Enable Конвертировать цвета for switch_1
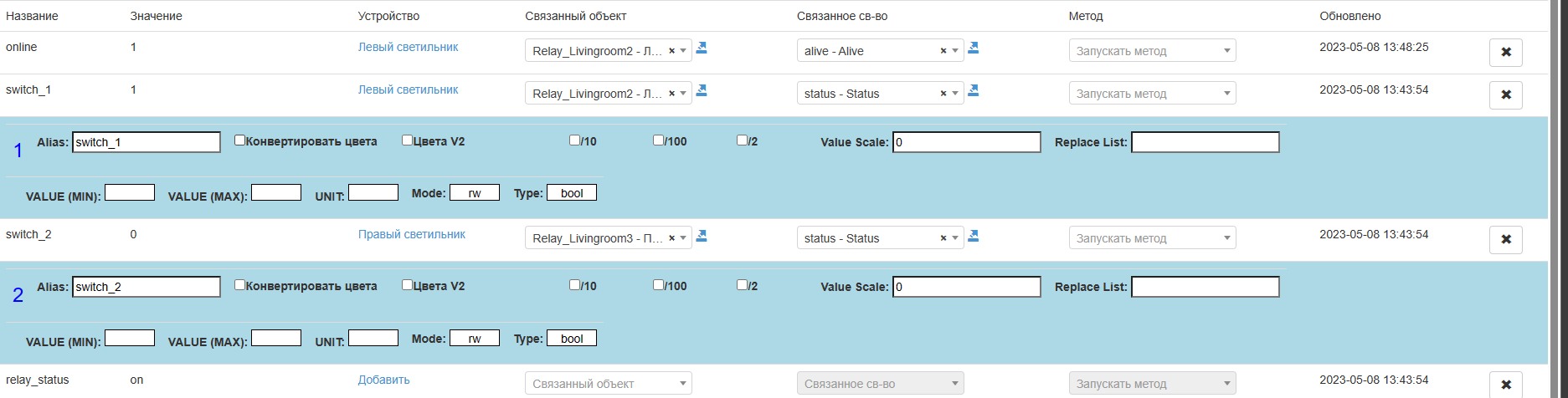Viewport: 1568px width, 398px height. [239, 140]
